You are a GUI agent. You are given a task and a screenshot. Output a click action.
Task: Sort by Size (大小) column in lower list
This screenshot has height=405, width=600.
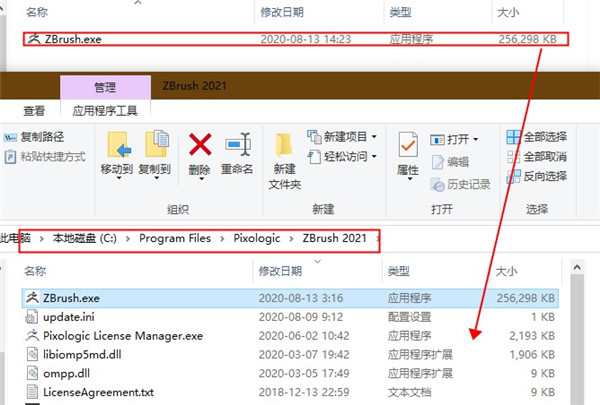point(507,271)
